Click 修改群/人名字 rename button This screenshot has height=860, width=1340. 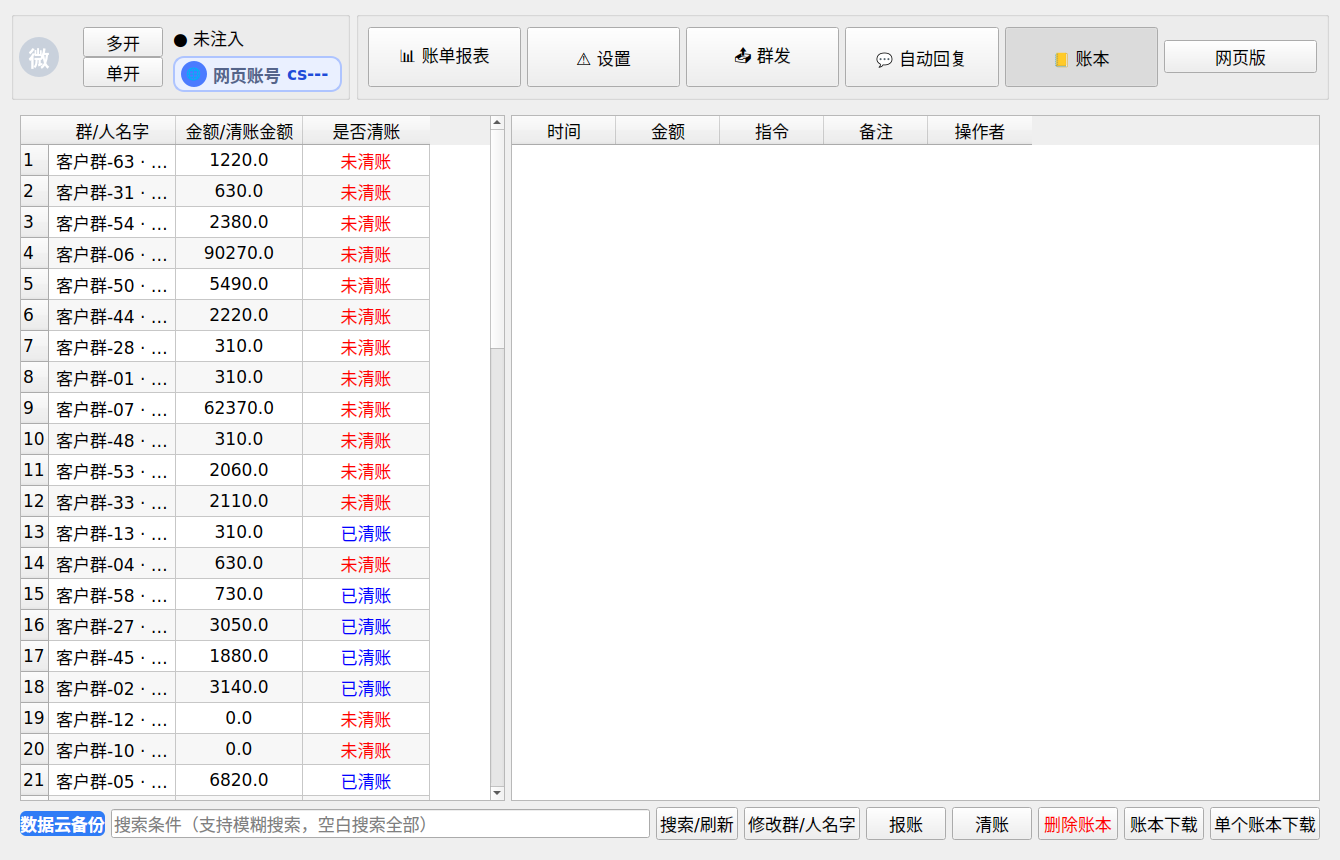pyautogui.click(x=802, y=824)
